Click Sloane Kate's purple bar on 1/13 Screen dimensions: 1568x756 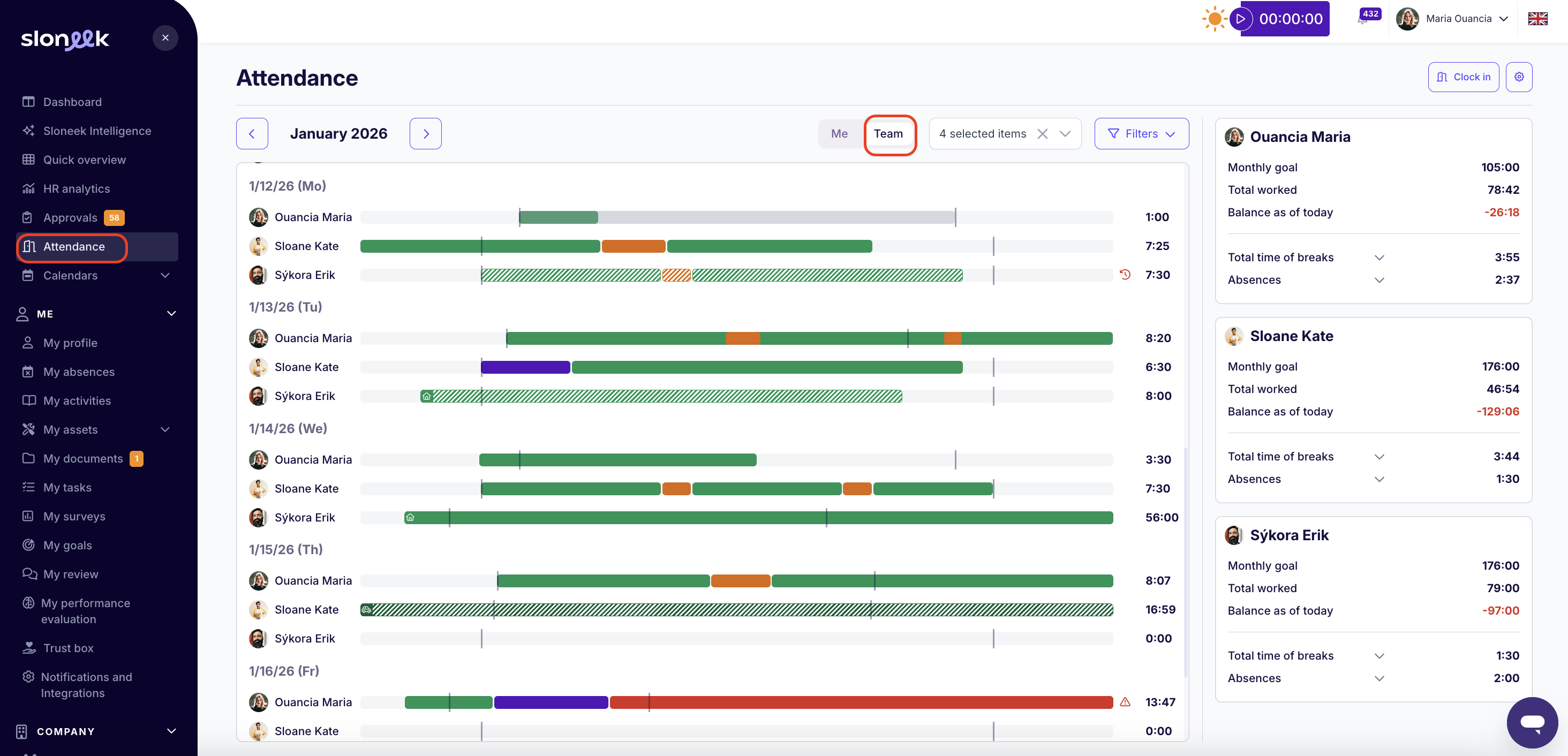[x=525, y=367]
